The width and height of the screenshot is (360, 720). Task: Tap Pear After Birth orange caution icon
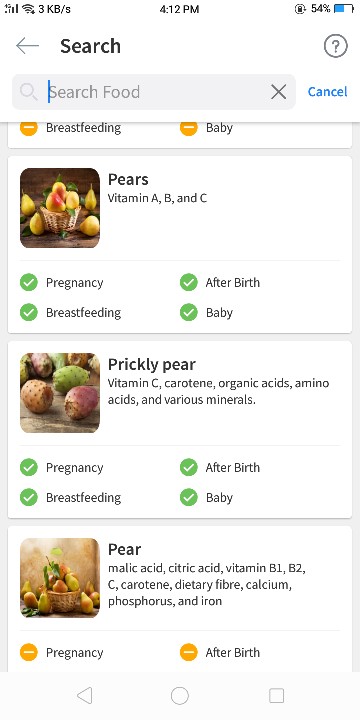coord(189,652)
